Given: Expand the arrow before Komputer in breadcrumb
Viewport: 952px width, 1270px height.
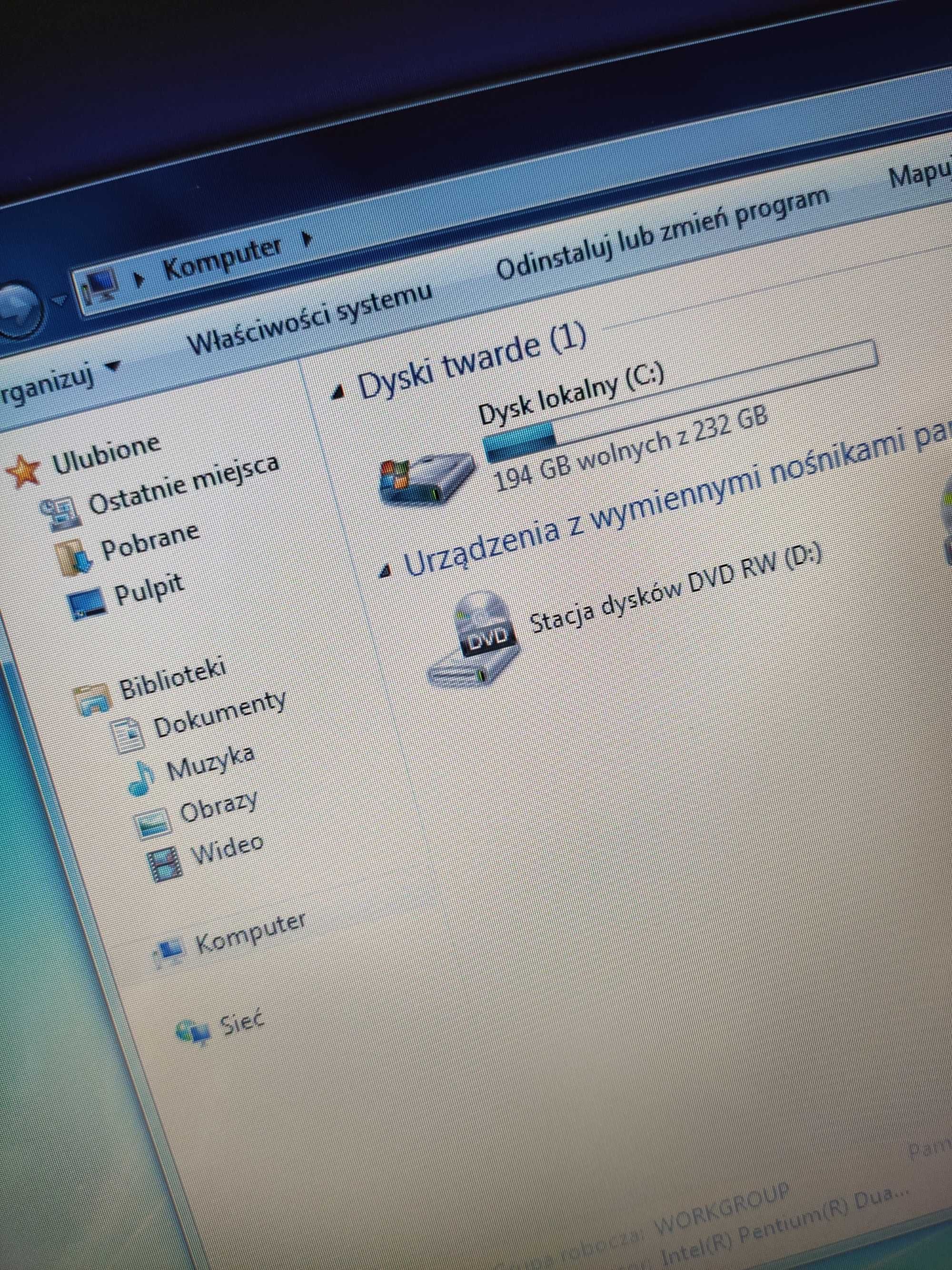Looking at the screenshot, I should tap(139, 280).
